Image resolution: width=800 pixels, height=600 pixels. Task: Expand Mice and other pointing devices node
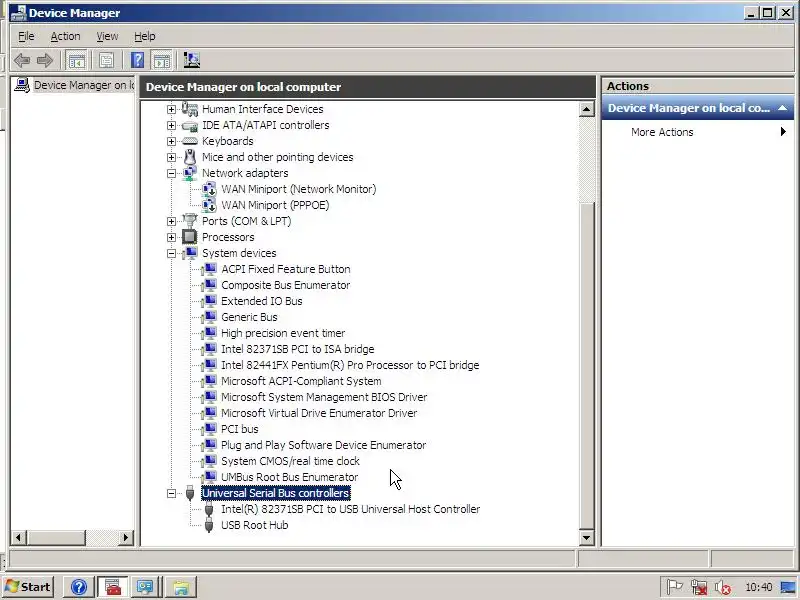[171, 157]
